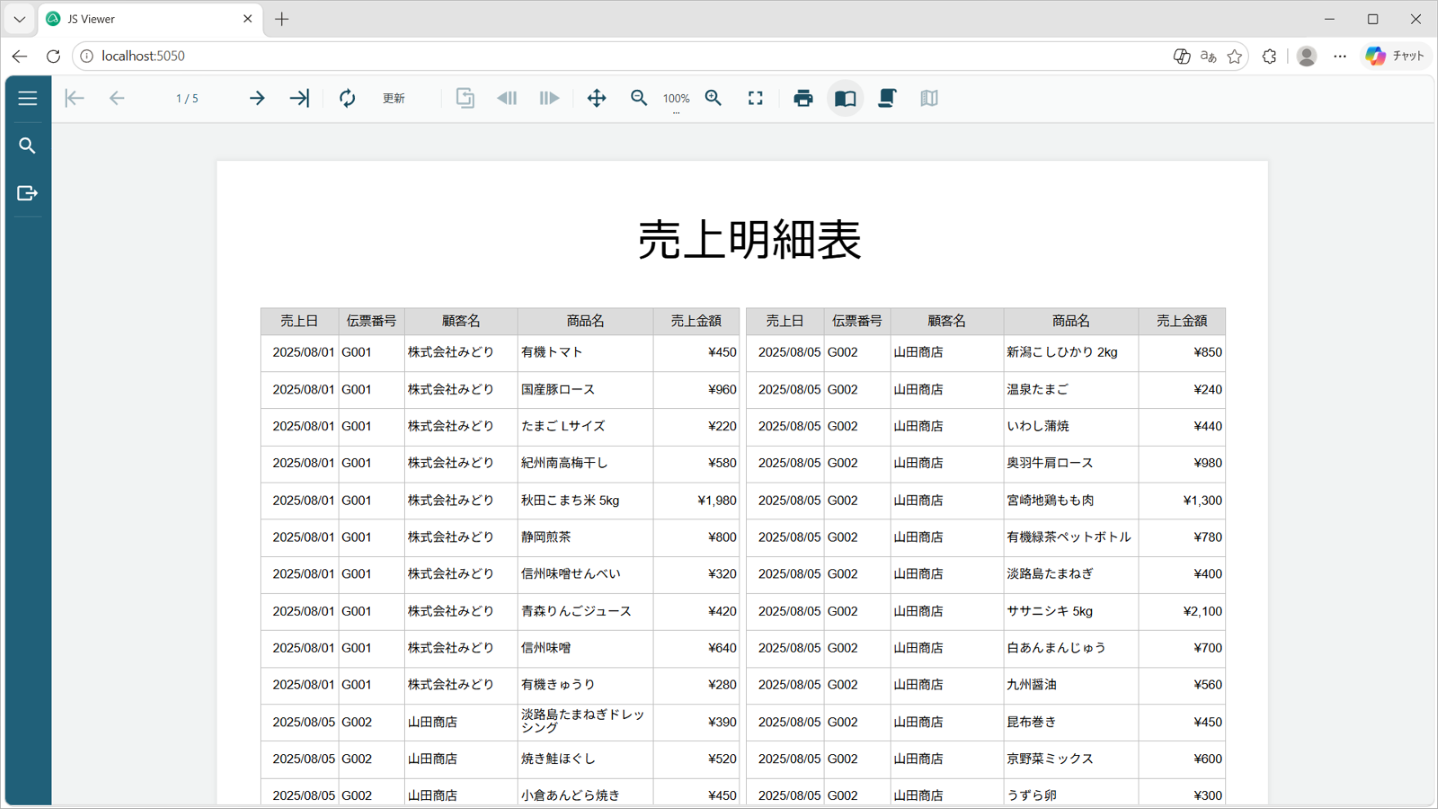Print the report
1438x809 pixels.
(803, 98)
